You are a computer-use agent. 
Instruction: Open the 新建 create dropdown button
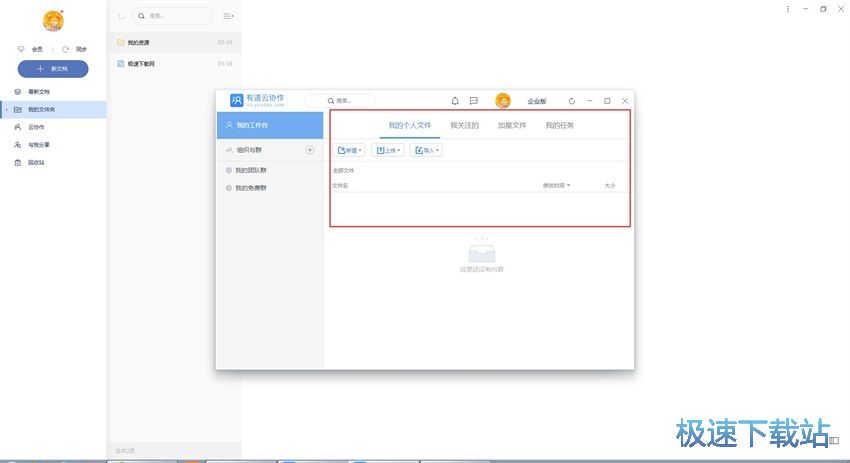[350, 150]
